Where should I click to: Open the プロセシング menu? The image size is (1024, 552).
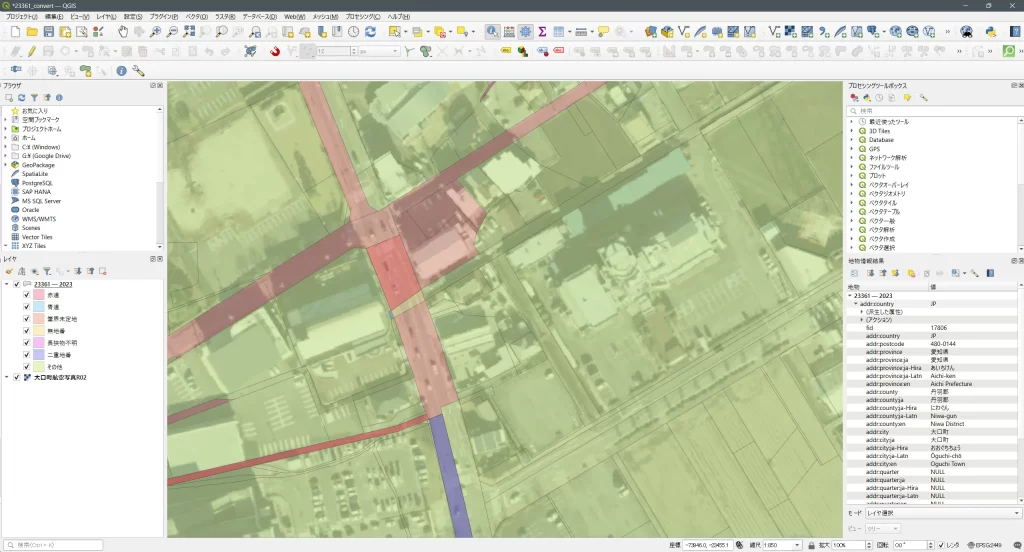tap(363, 17)
